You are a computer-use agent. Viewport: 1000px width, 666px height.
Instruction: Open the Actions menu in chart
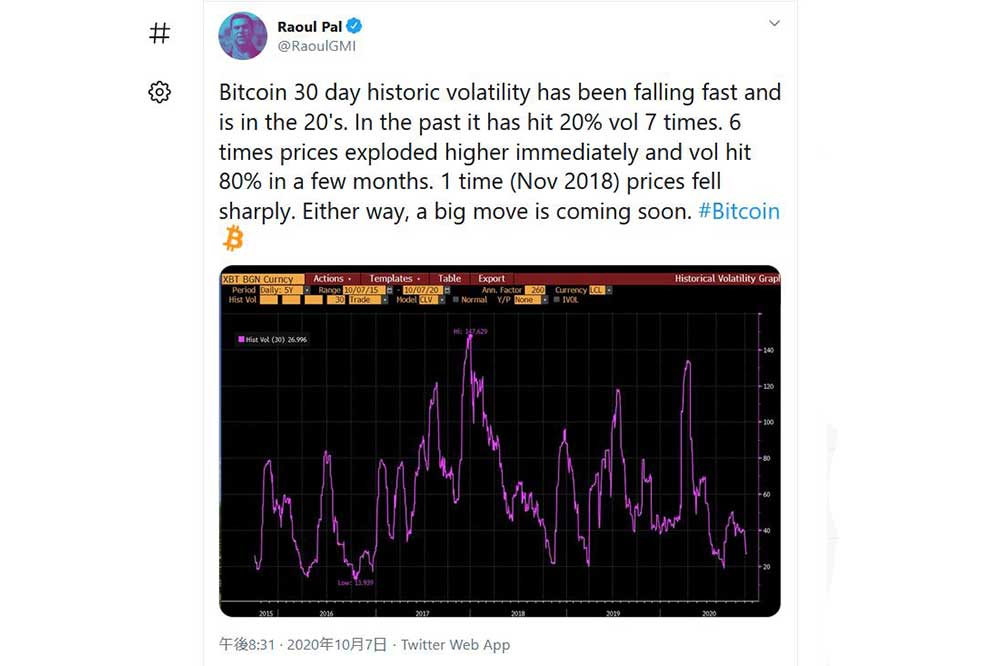point(332,279)
